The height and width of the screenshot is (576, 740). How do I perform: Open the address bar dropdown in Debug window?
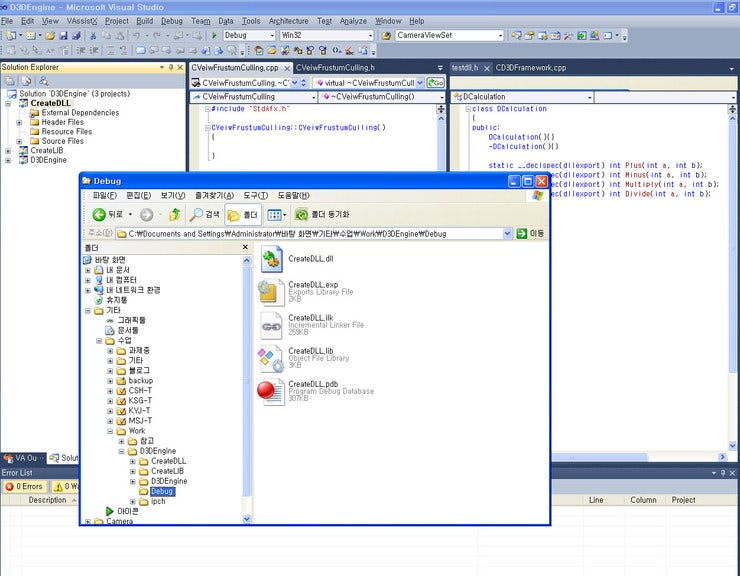[507, 233]
